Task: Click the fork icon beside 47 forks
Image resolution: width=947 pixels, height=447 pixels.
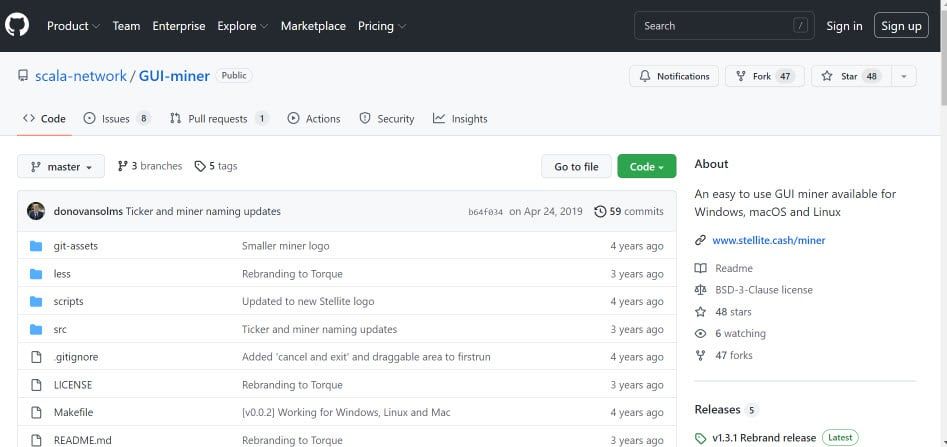Action: [701, 355]
